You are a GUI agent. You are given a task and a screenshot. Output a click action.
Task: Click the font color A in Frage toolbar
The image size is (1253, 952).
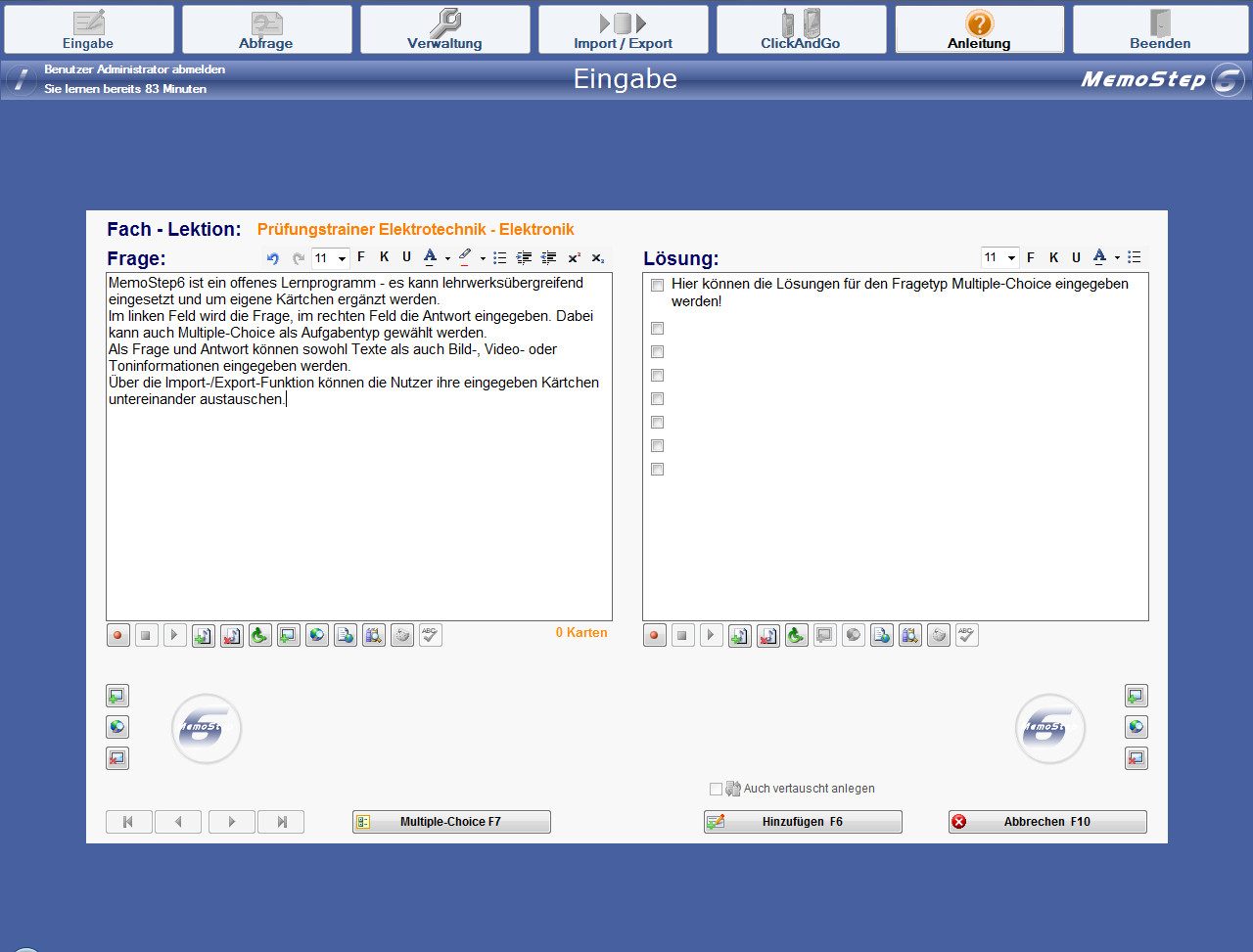point(430,257)
